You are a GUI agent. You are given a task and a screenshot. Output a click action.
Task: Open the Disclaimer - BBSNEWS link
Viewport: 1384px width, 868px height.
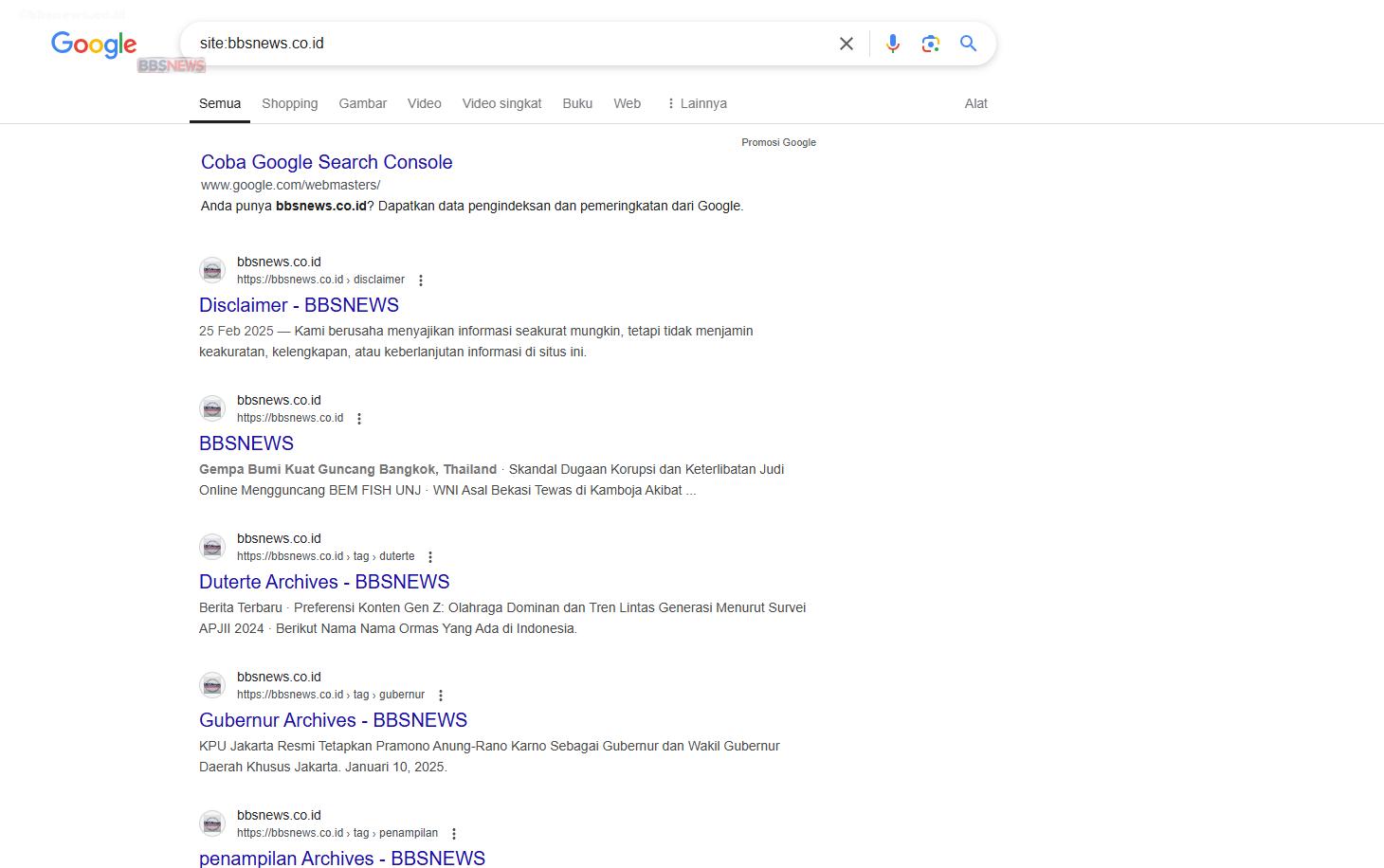(299, 305)
